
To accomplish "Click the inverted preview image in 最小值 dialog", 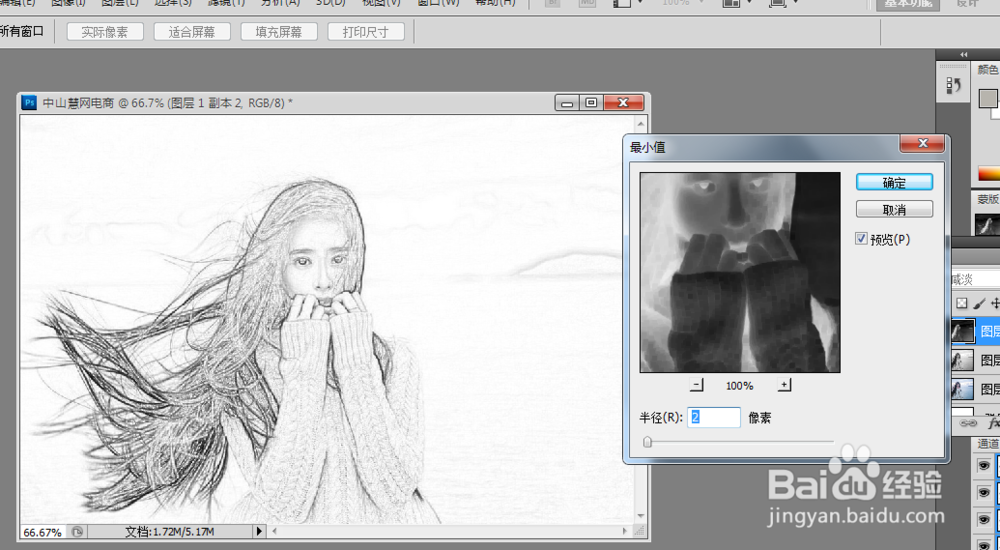I will (740, 272).
